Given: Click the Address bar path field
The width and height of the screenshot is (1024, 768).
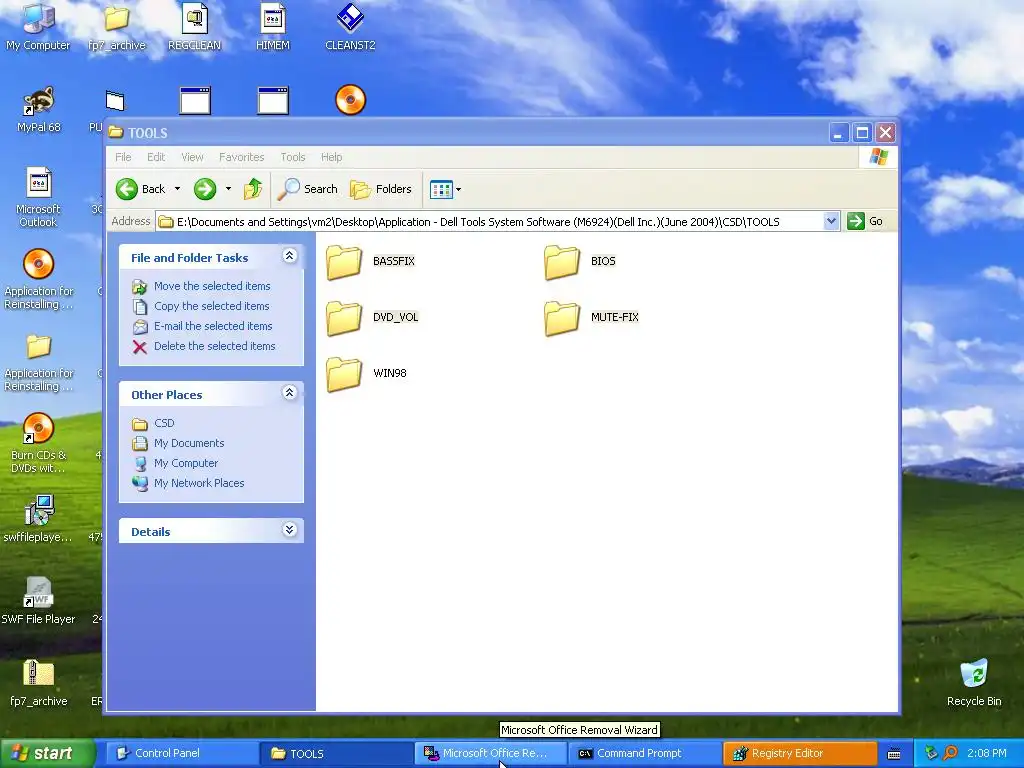Looking at the screenshot, I should pyautogui.click(x=490, y=221).
